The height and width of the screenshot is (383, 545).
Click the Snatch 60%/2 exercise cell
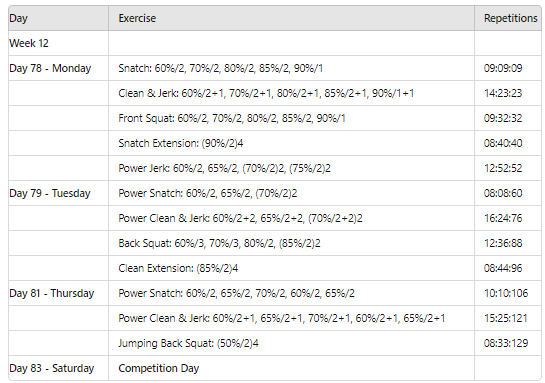pos(291,68)
